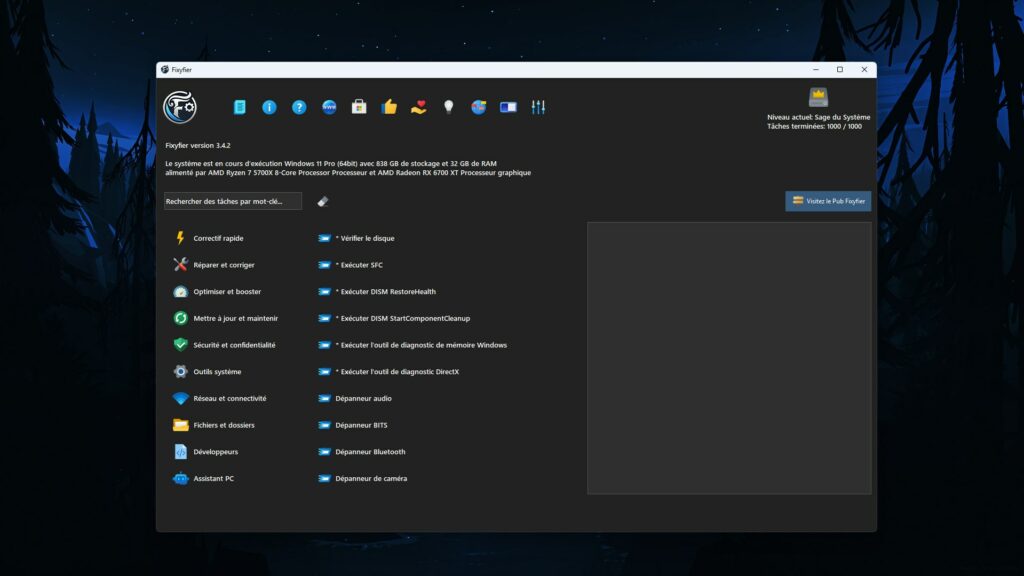
Task: Select the Développeurs category
Action: pyautogui.click(x=206, y=452)
